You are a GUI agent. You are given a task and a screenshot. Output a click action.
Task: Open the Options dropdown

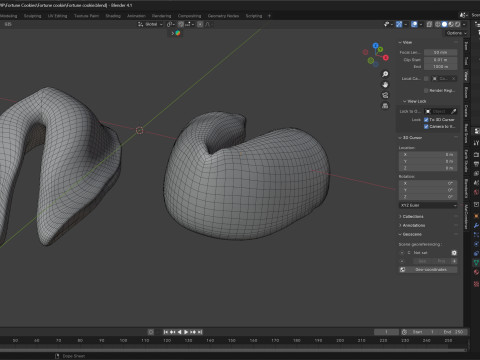coord(456,33)
